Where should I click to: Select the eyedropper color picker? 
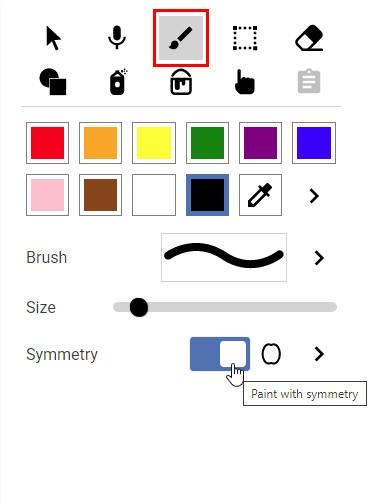tap(260, 195)
